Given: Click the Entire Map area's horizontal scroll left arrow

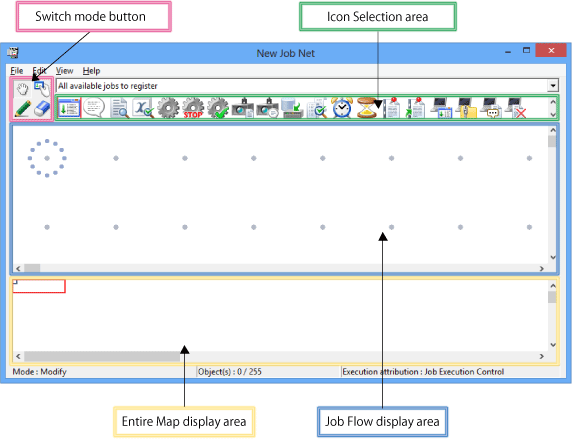Looking at the screenshot, I should click(18, 356).
